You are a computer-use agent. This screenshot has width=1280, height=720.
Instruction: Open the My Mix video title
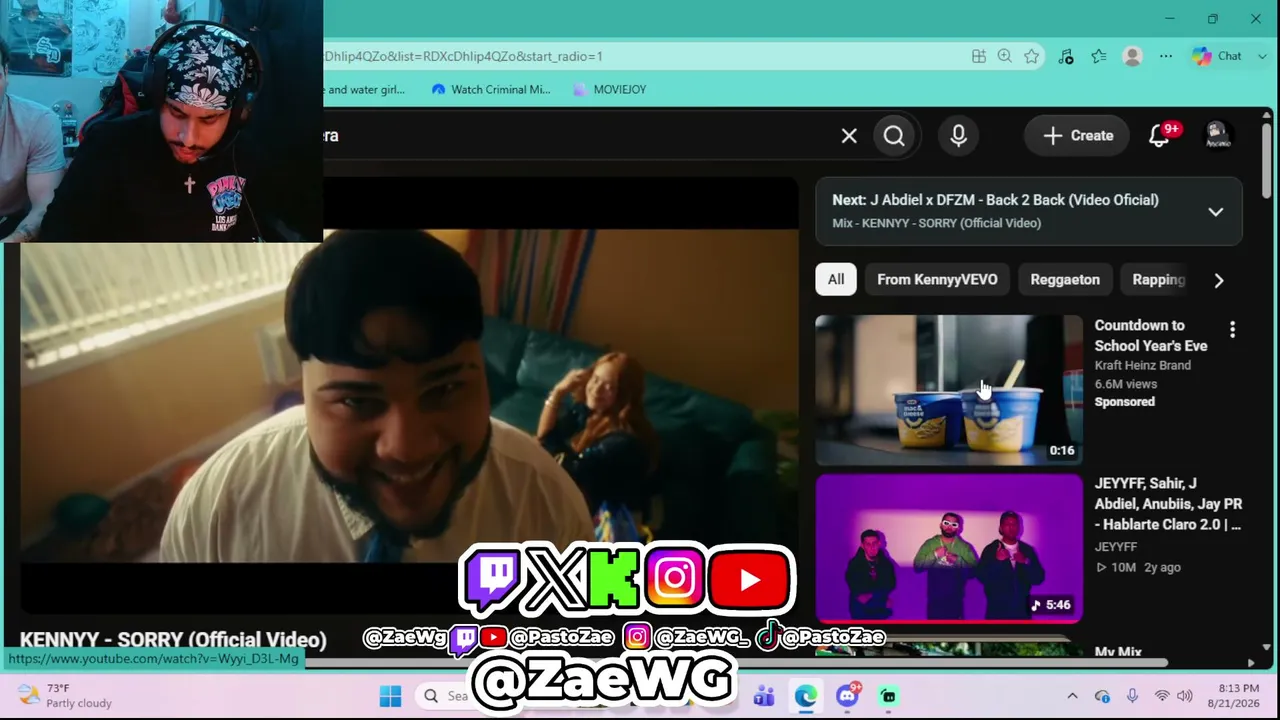pyautogui.click(x=1118, y=652)
